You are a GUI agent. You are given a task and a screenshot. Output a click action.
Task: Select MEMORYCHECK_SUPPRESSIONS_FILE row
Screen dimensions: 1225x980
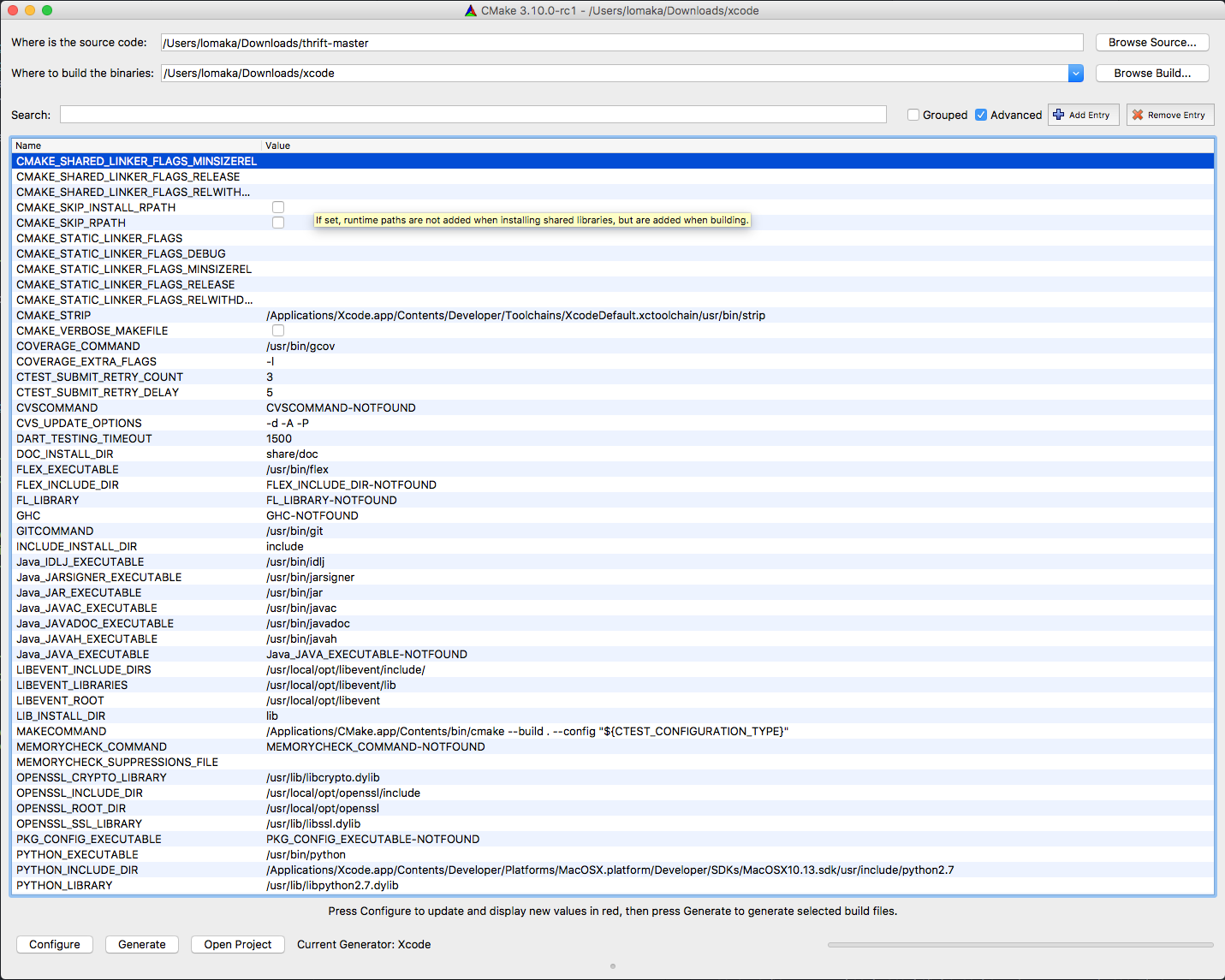pos(613,762)
